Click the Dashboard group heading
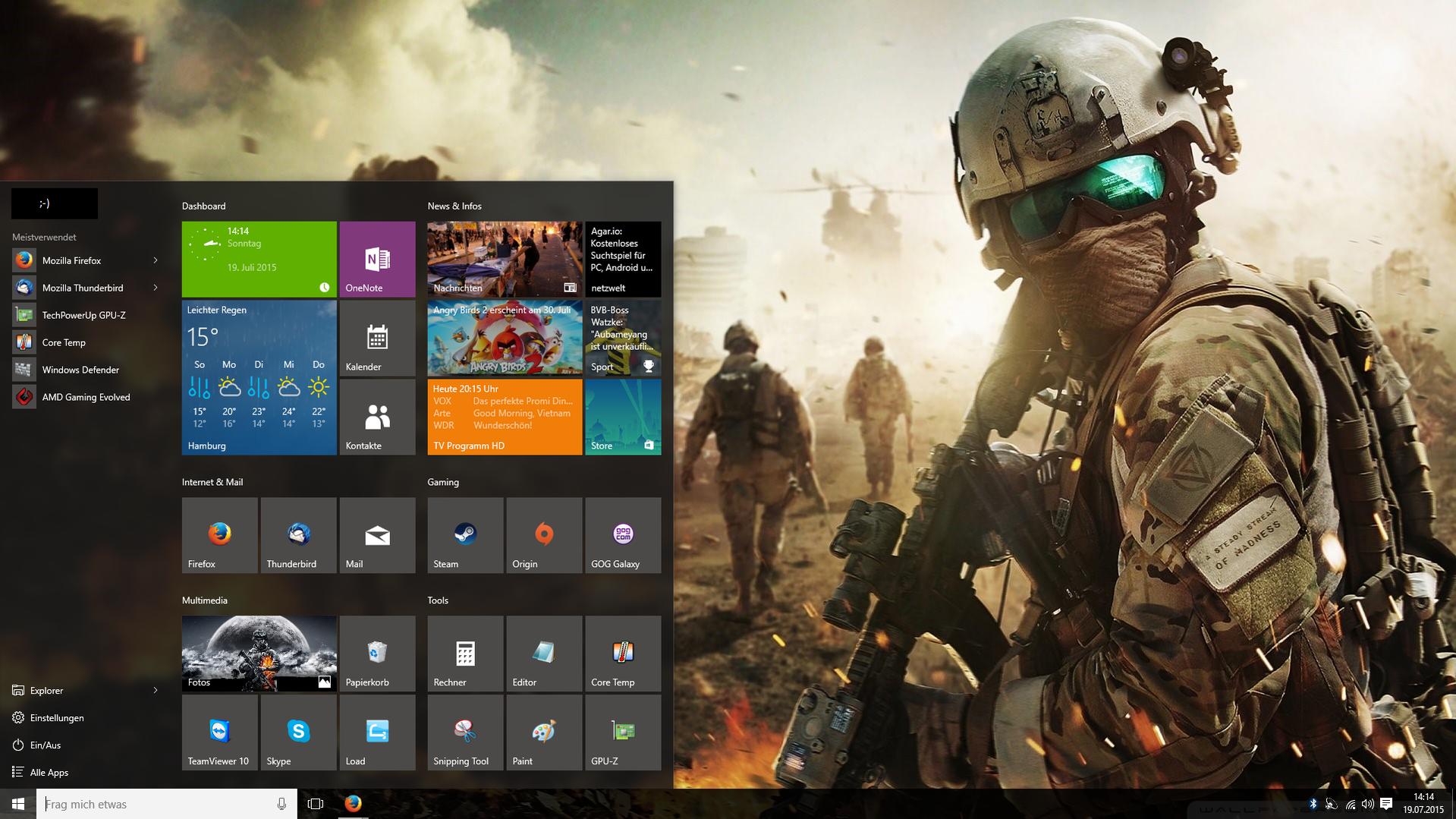 point(203,206)
